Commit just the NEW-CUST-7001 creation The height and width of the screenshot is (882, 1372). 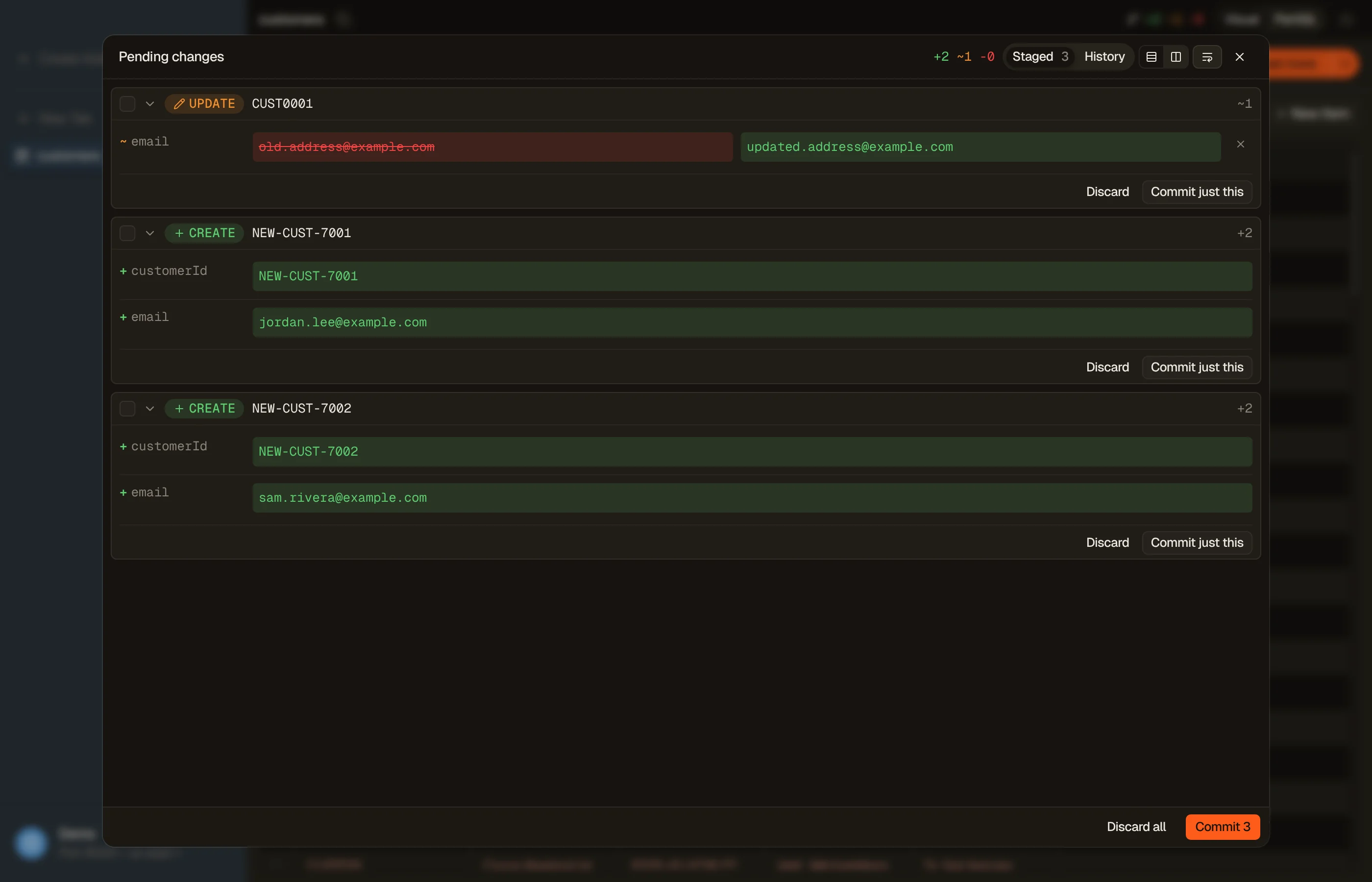pyautogui.click(x=1197, y=367)
